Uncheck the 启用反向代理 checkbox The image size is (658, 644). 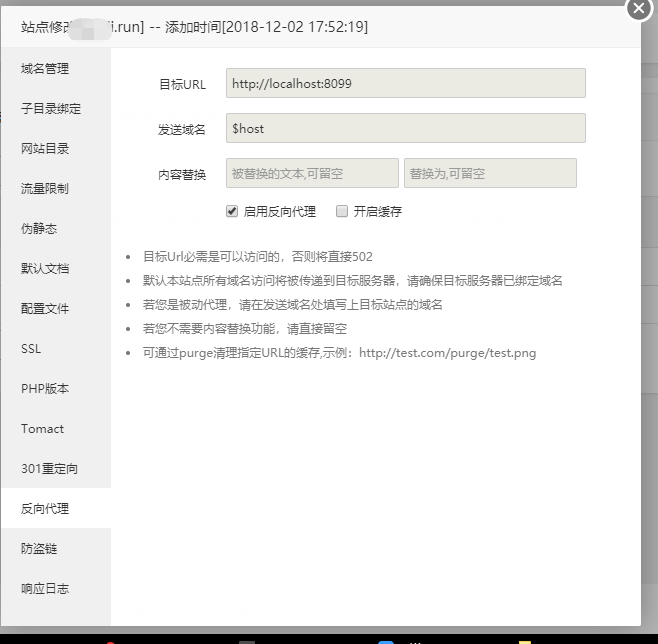(232, 211)
